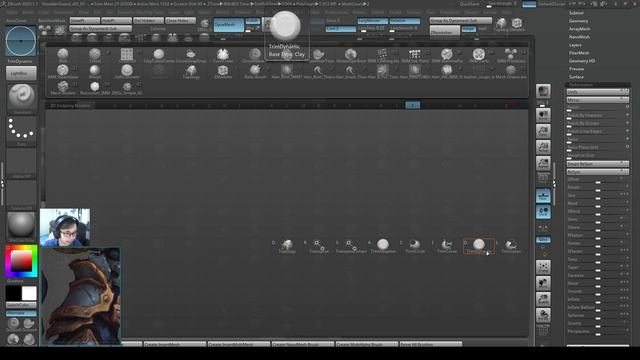Toggle the Polish option circle

[x=627, y=107]
